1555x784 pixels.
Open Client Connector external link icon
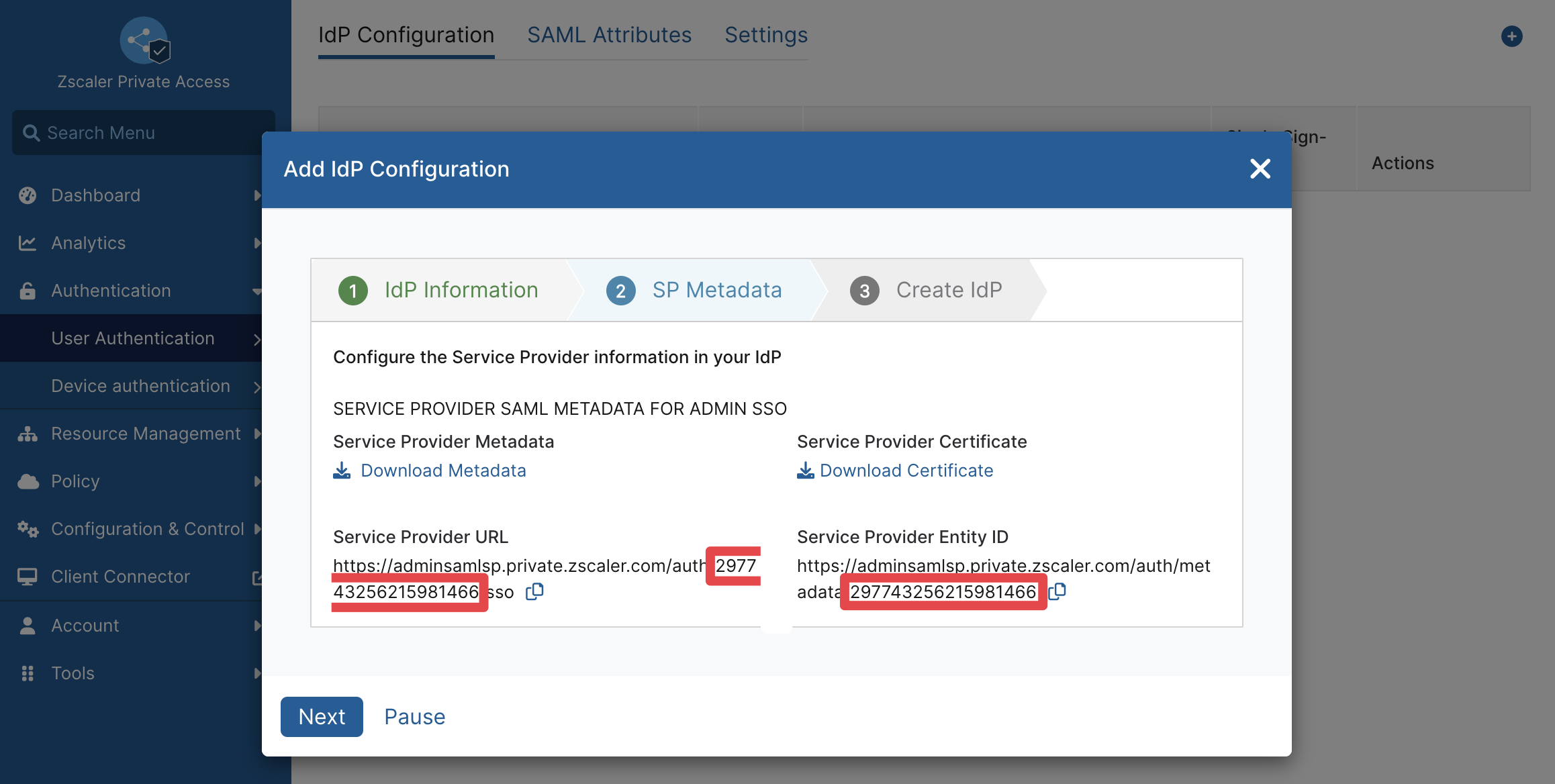pos(256,577)
